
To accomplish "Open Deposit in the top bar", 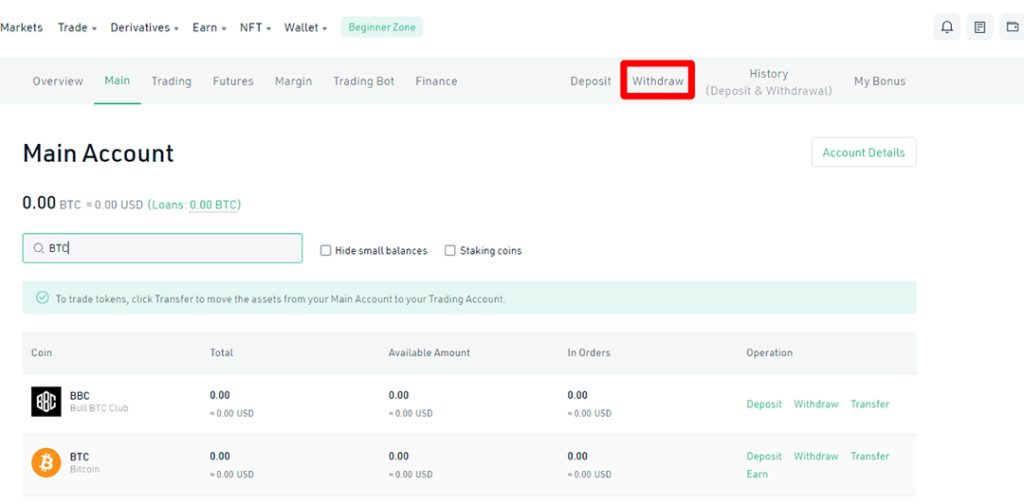I will 590,81.
